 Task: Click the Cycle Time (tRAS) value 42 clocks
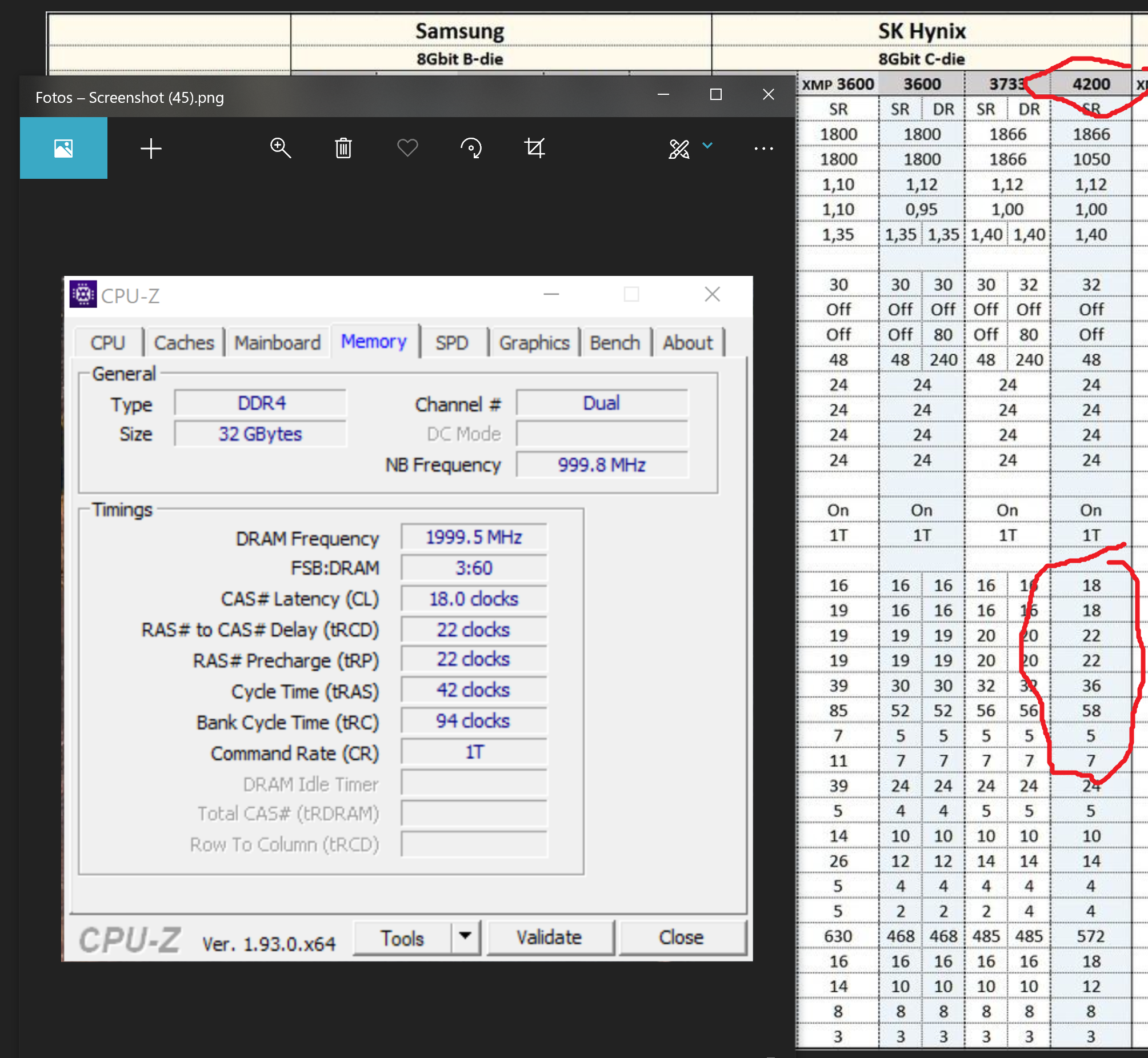coord(474,690)
